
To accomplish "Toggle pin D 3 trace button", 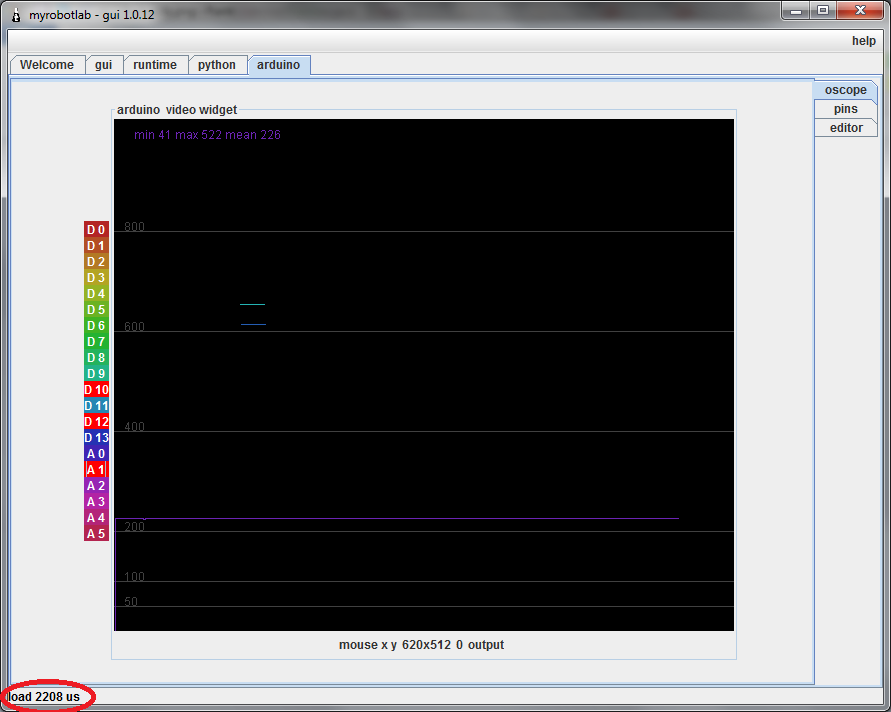I will (x=96, y=277).
